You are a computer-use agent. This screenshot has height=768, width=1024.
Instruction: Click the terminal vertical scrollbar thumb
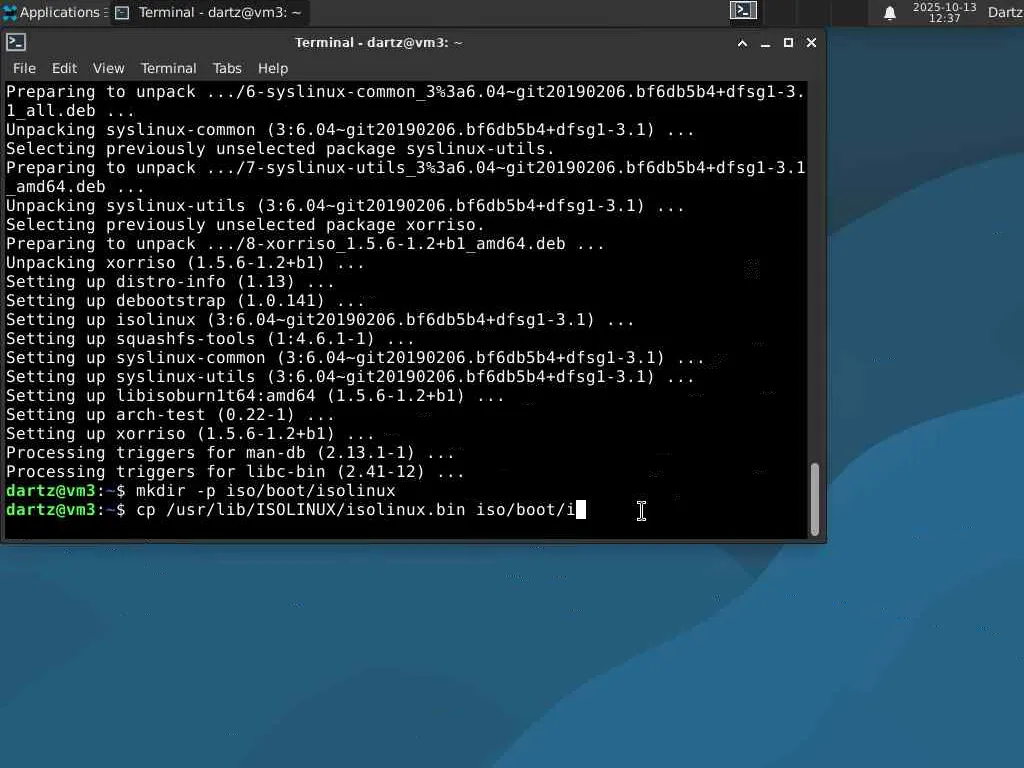click(x=815, y=499)
